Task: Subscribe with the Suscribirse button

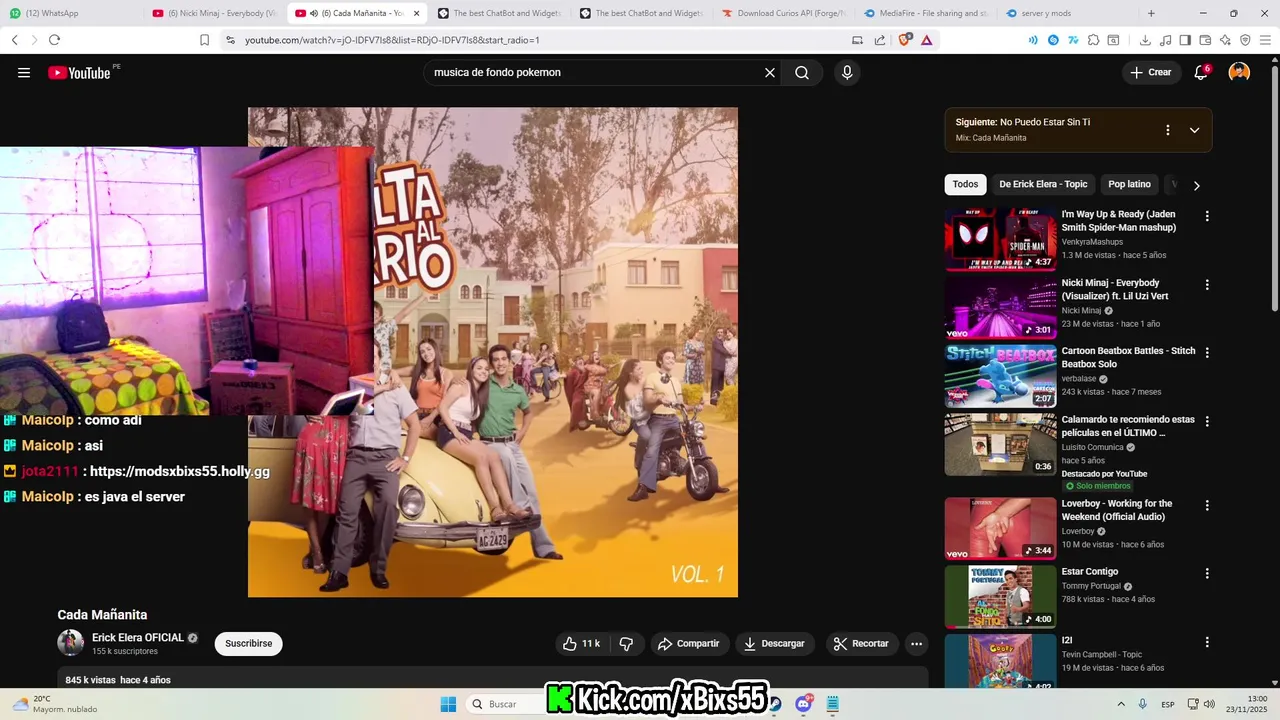Action: [249, 644]
